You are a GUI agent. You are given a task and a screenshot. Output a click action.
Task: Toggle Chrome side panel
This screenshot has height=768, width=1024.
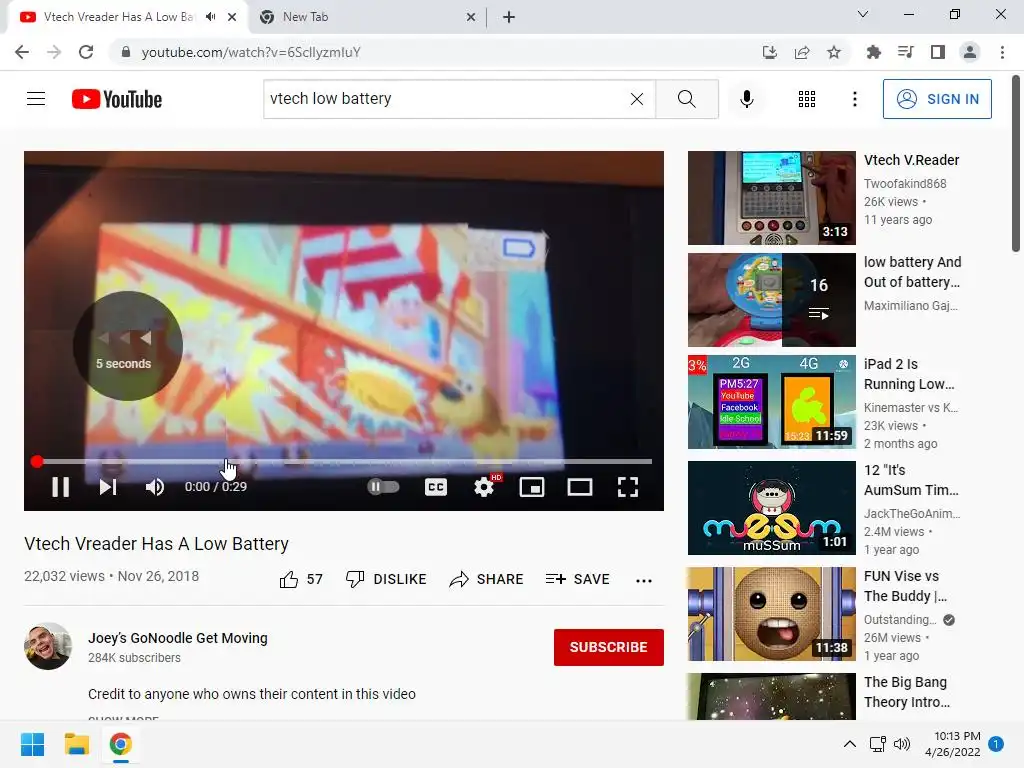click(x=938, y=52)
